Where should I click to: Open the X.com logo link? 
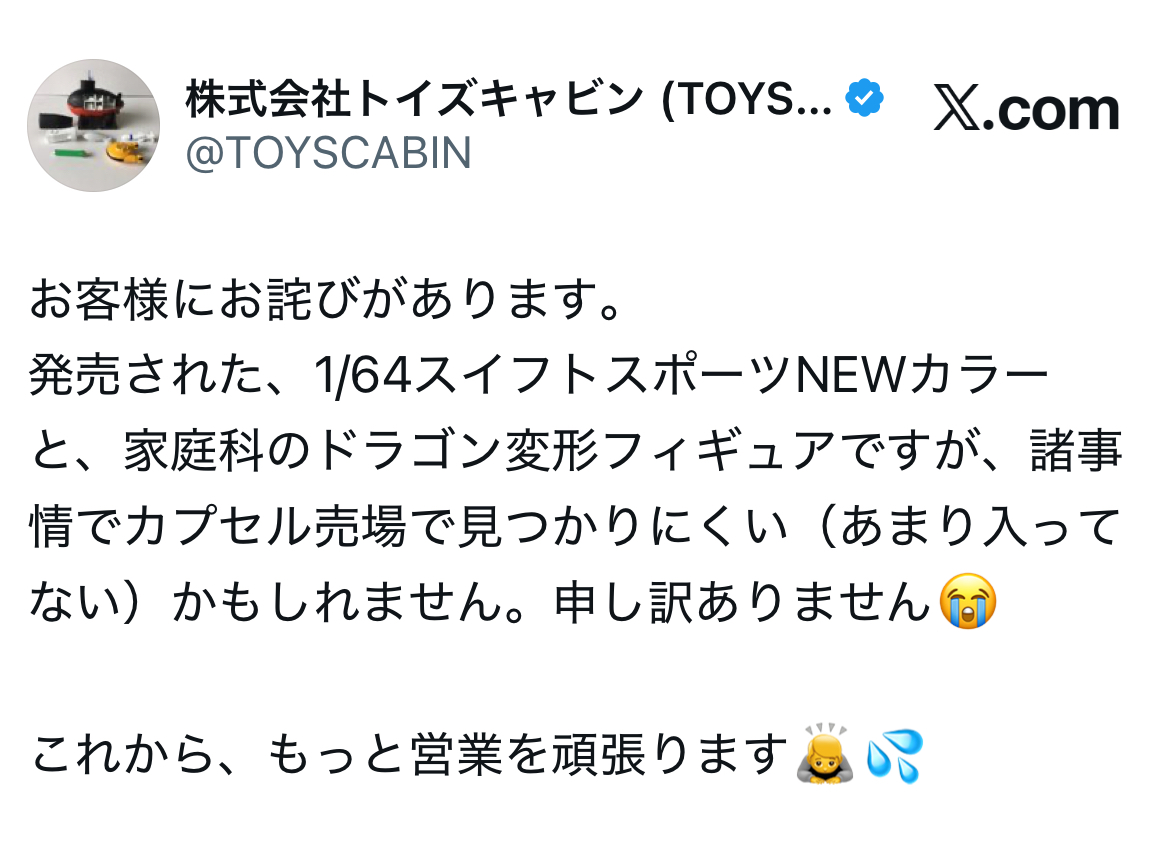tap(1027, 110)
